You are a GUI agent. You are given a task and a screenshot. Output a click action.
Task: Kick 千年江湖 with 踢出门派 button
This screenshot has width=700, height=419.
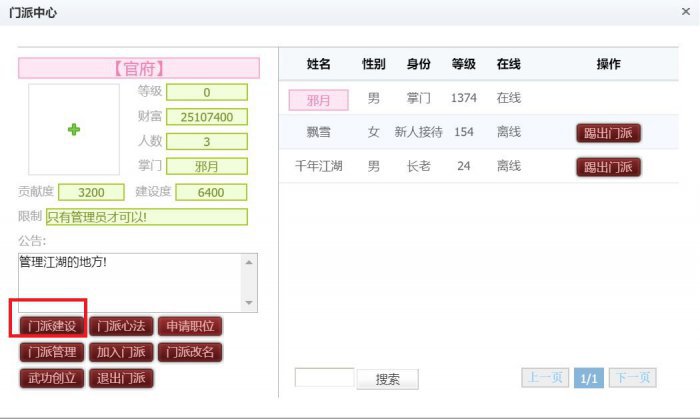[x=608, y=167]
